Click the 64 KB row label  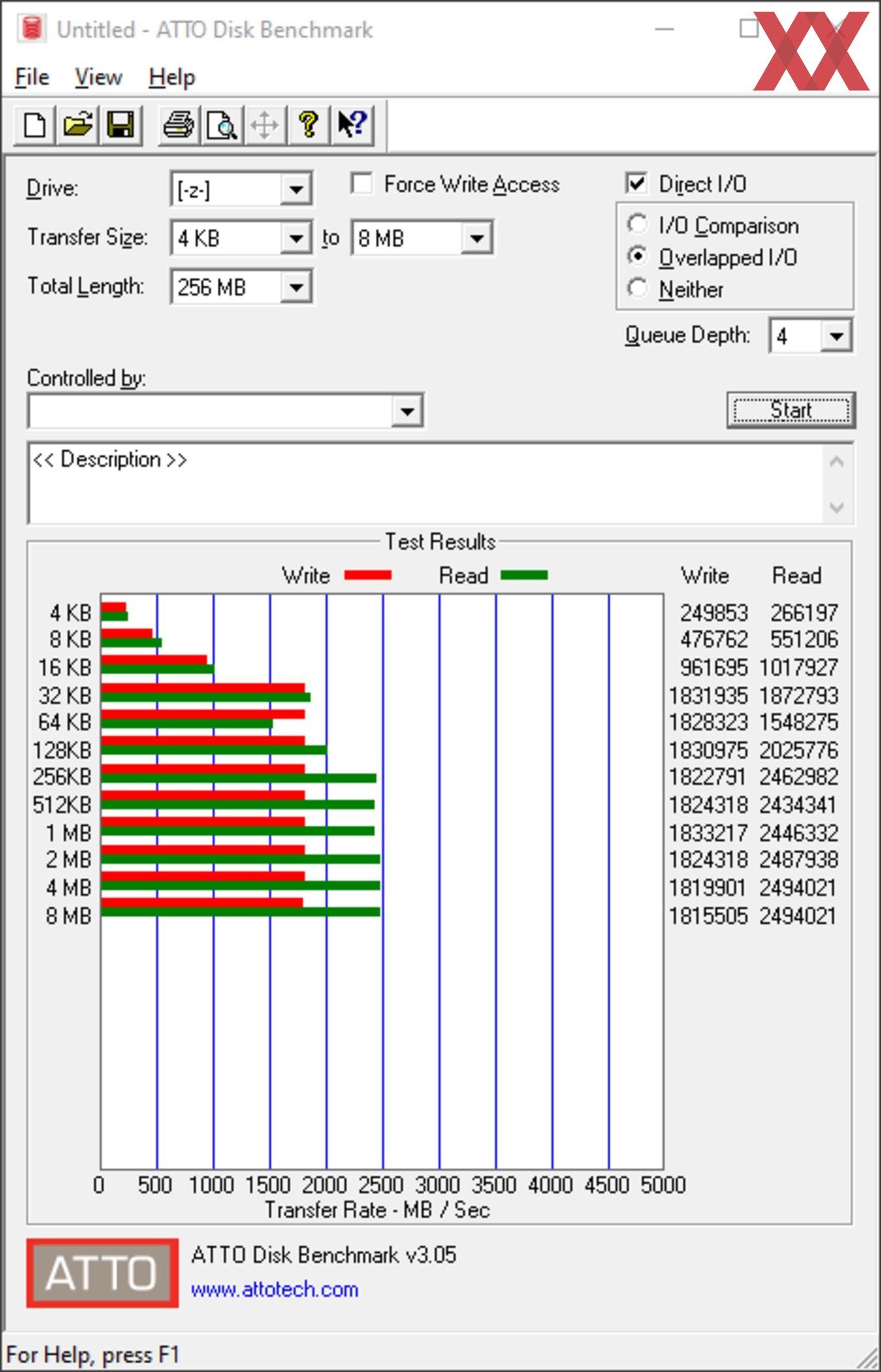pos(65,722)
